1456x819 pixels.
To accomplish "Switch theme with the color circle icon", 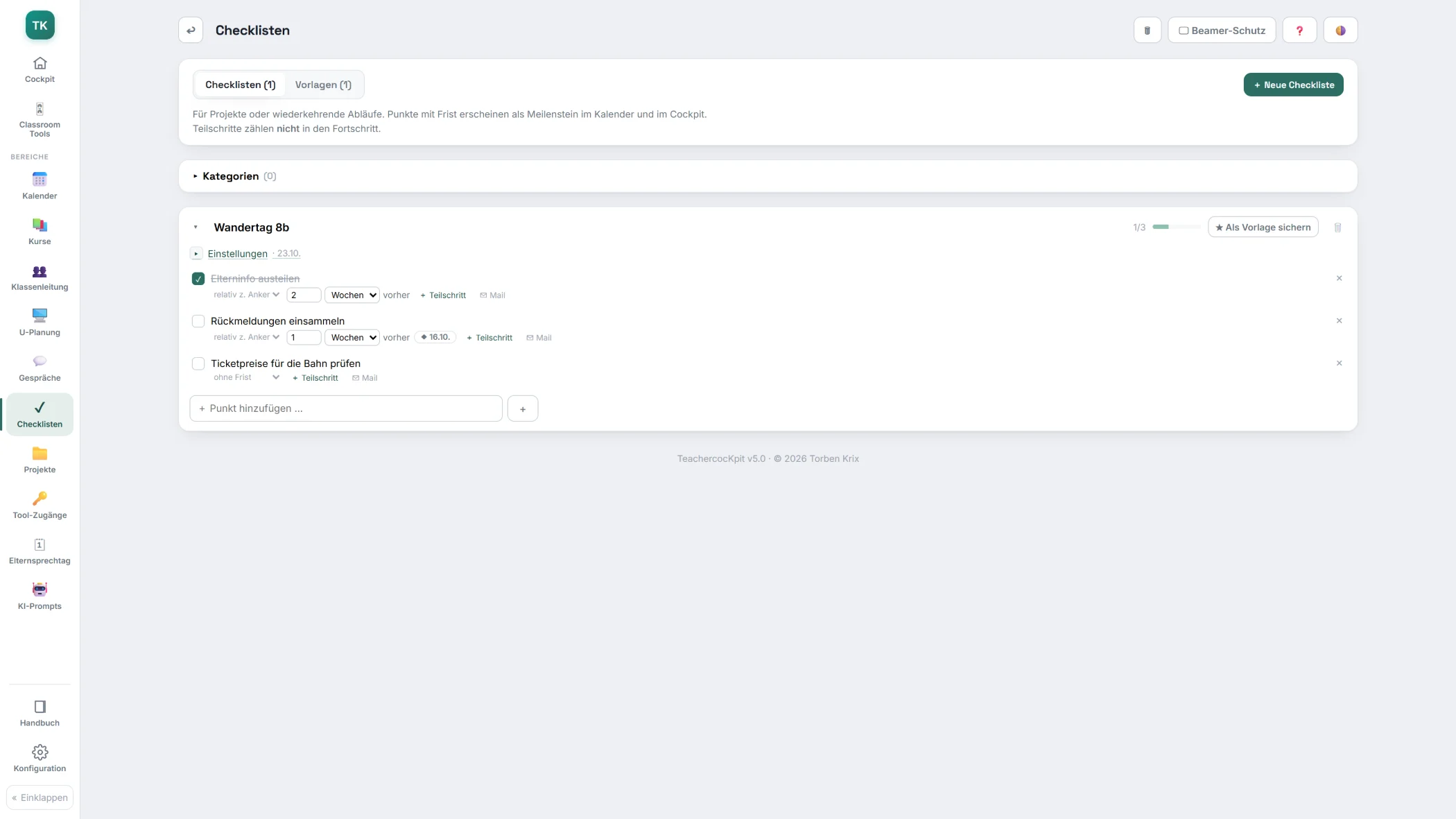I will pyautogui.click(x=1340, y=31).
